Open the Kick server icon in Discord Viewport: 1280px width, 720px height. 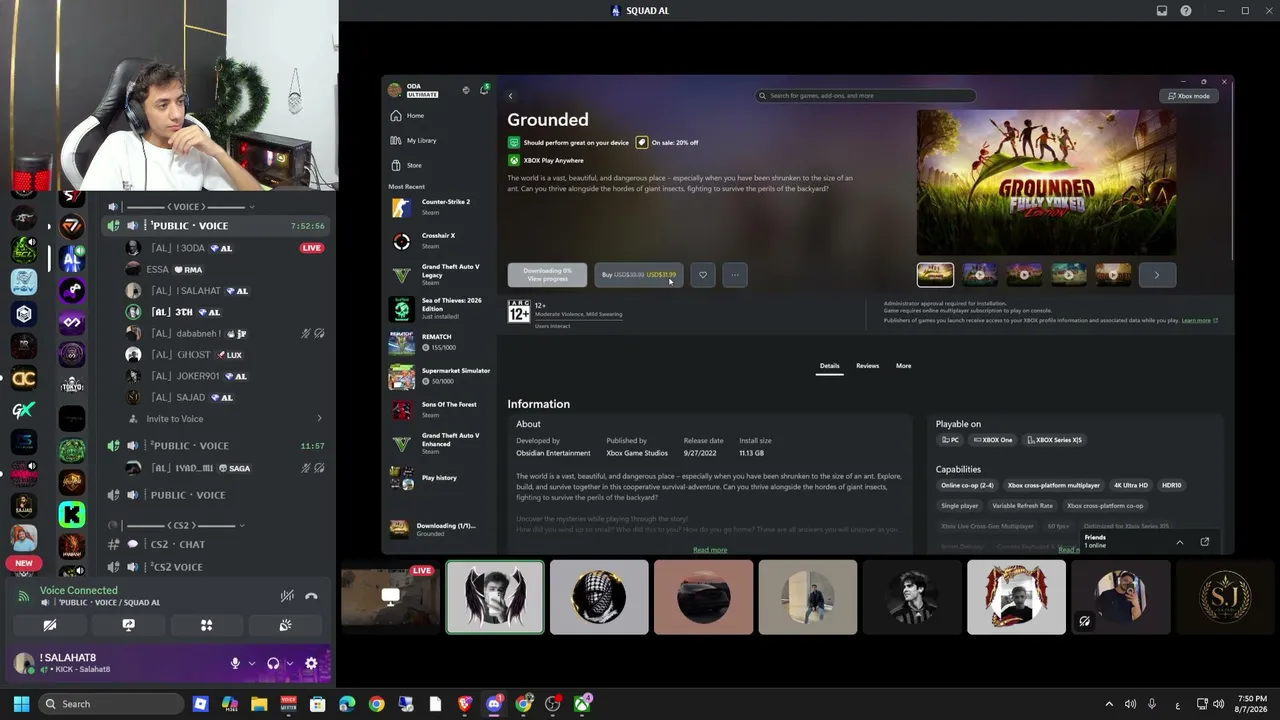coord(71,514)
